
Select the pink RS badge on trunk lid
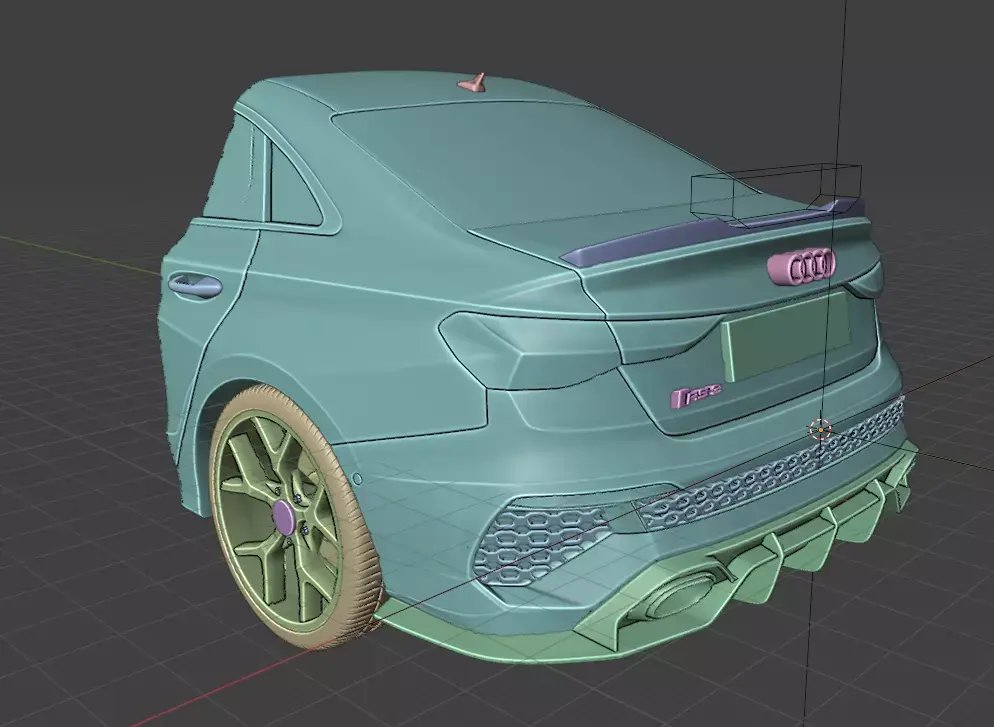[696, 396]
